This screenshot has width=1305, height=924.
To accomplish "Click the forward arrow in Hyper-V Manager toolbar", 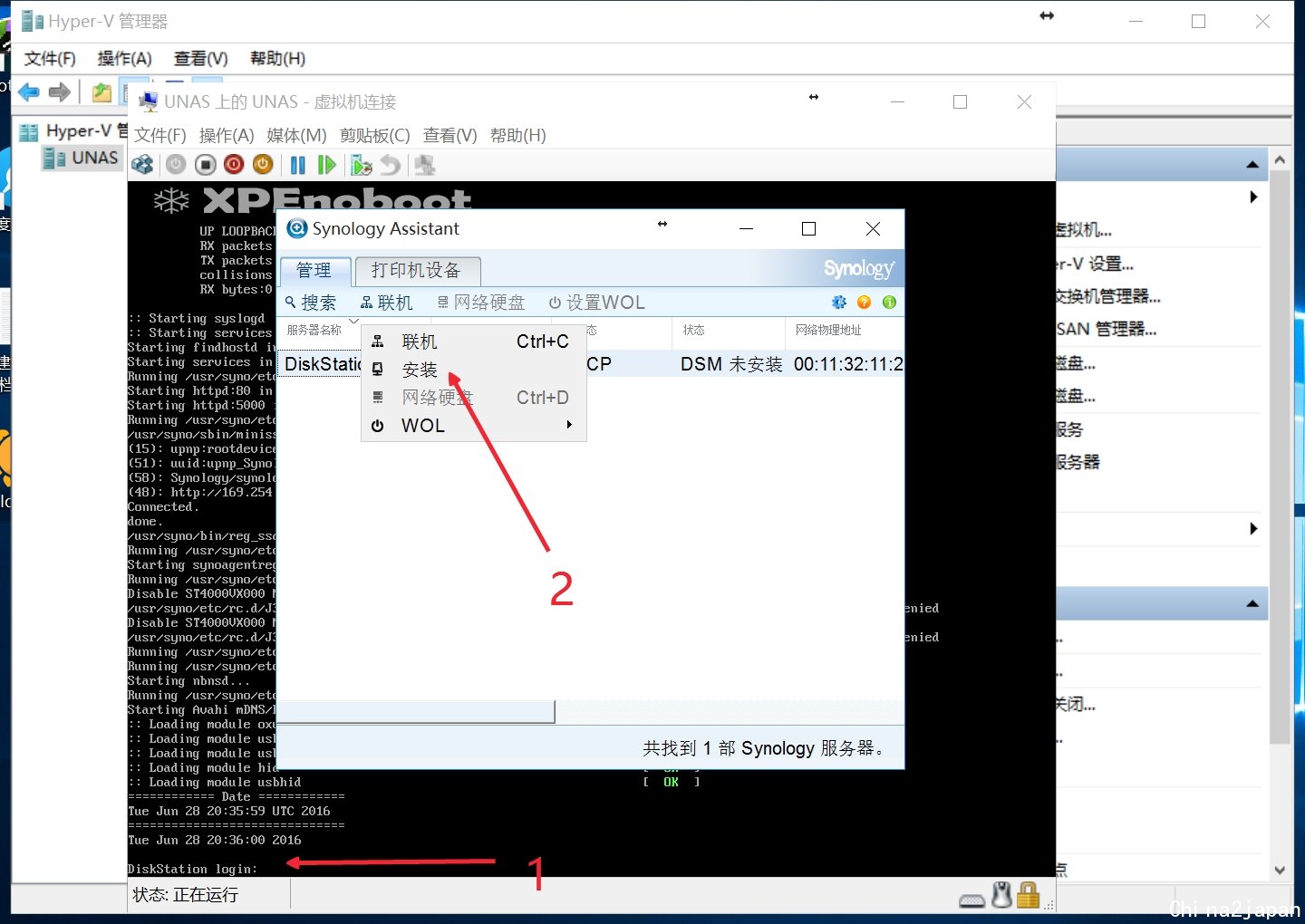I will click(x=60, y=91).
